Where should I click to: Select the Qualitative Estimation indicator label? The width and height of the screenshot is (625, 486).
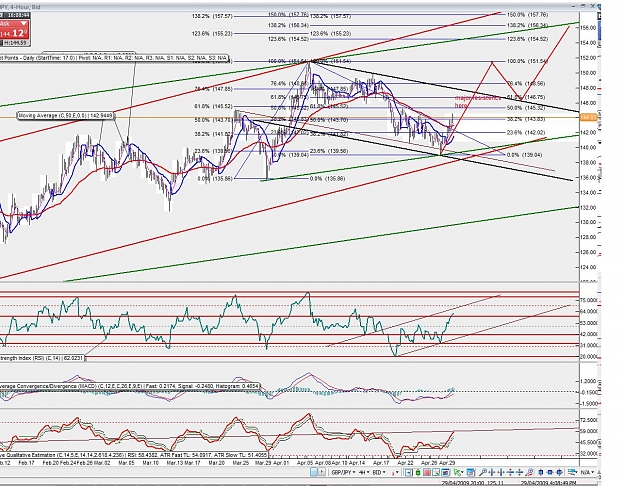pyautogui.click(x=134, y=455)
